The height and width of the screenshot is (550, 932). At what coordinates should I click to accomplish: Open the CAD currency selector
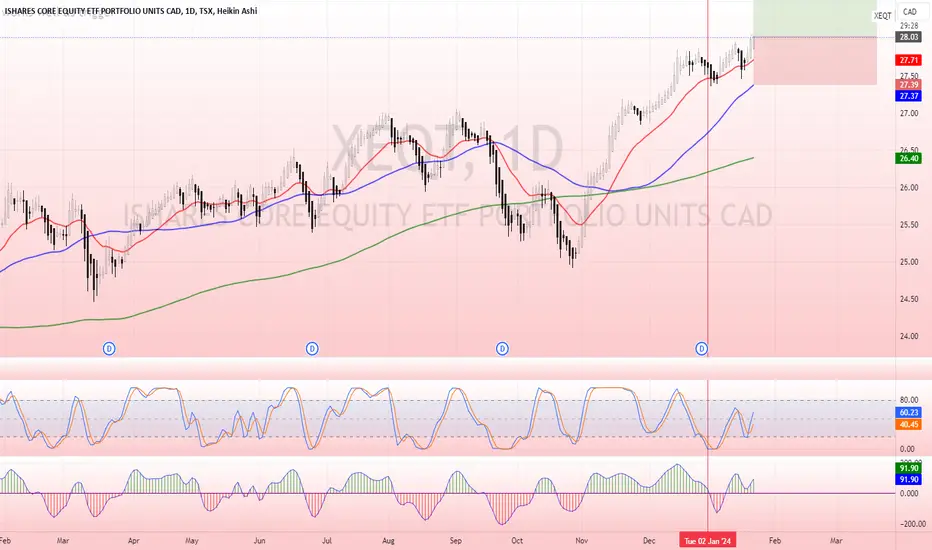pos(909,11)
